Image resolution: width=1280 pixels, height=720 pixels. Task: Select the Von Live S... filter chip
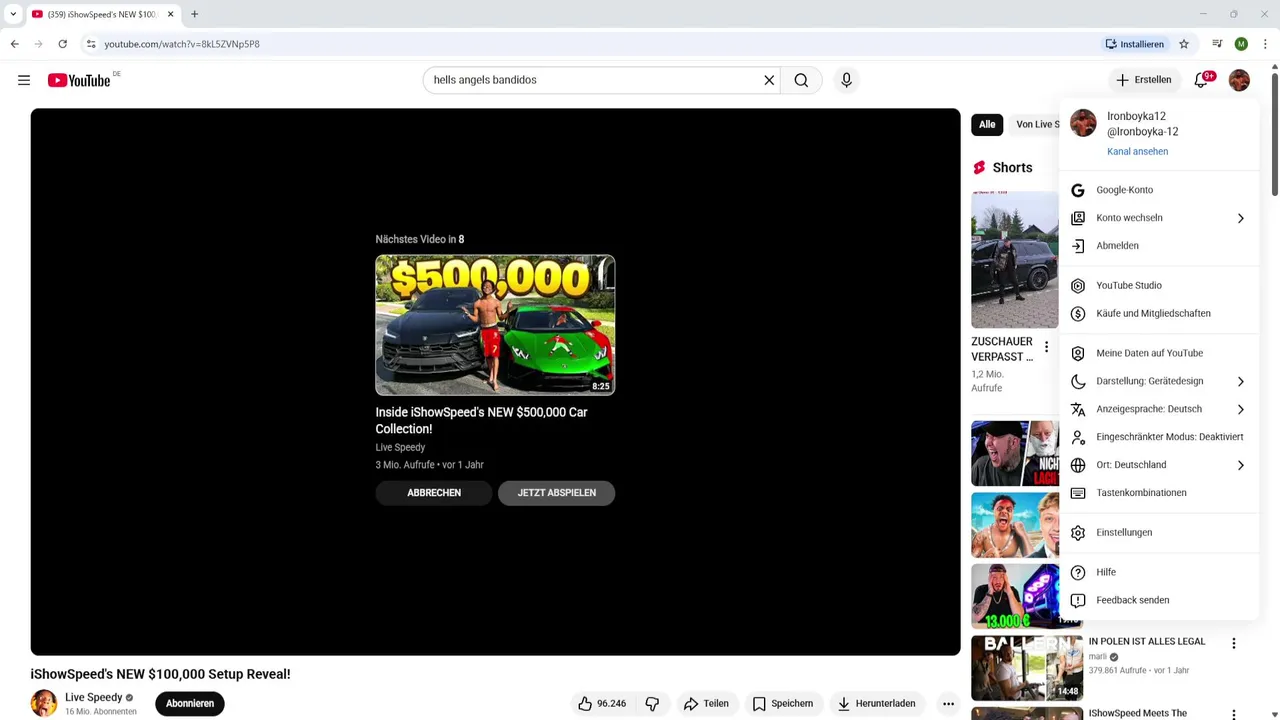click(x=1035, y=125)
